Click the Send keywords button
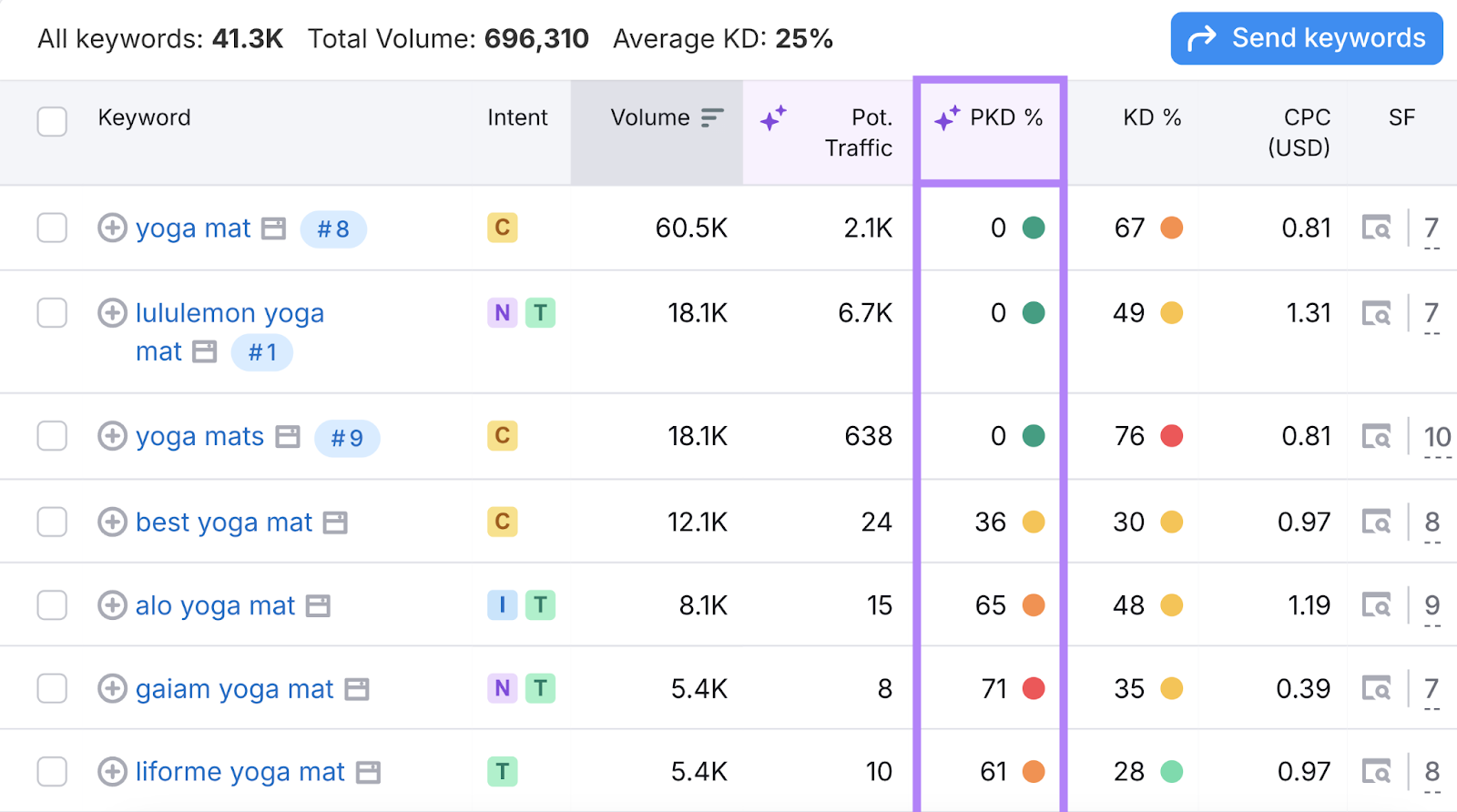The image size is (1457, 812). pos(1306,38)
